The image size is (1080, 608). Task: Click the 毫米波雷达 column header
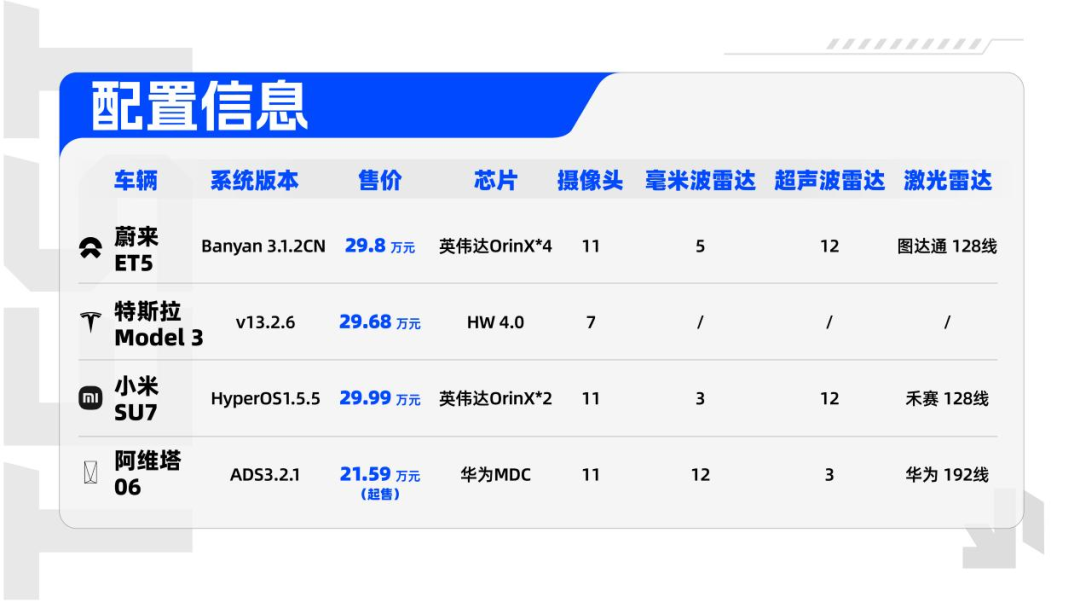tap(700, 181)
